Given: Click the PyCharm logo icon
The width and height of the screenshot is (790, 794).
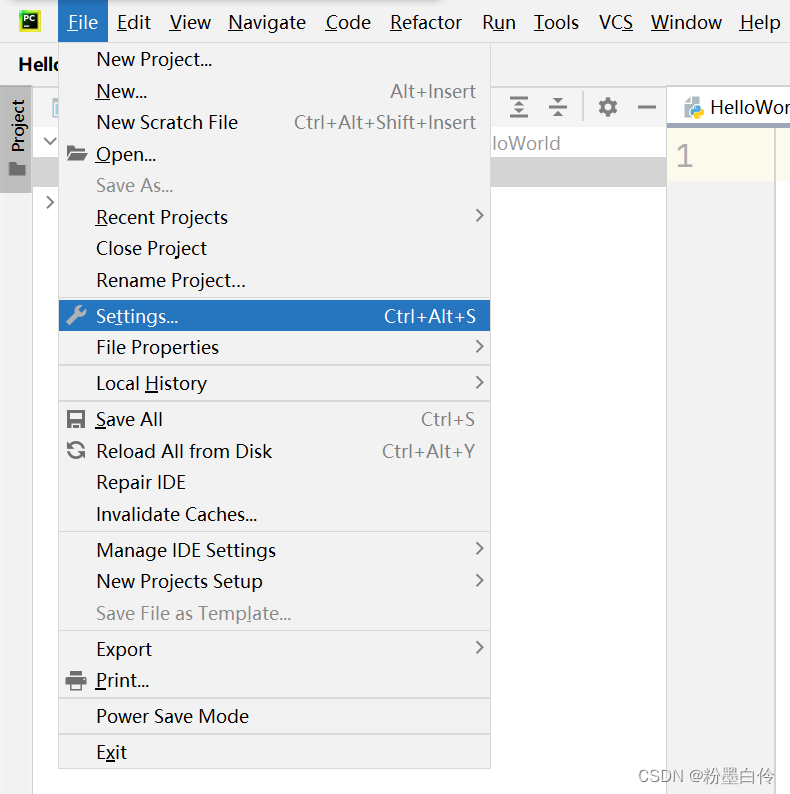Looking at the screenshot, I should (29, 21).
